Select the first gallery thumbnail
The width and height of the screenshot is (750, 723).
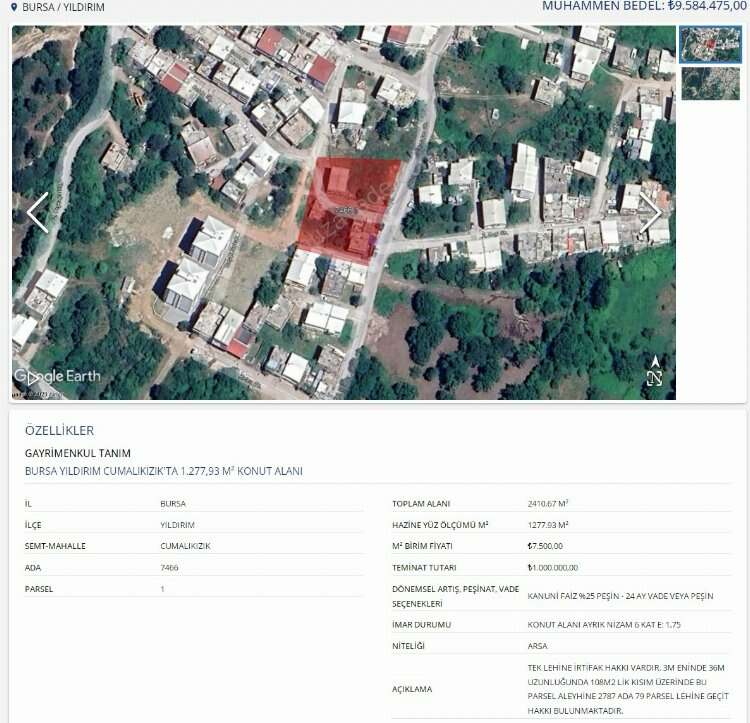click(x=710, y=45)
